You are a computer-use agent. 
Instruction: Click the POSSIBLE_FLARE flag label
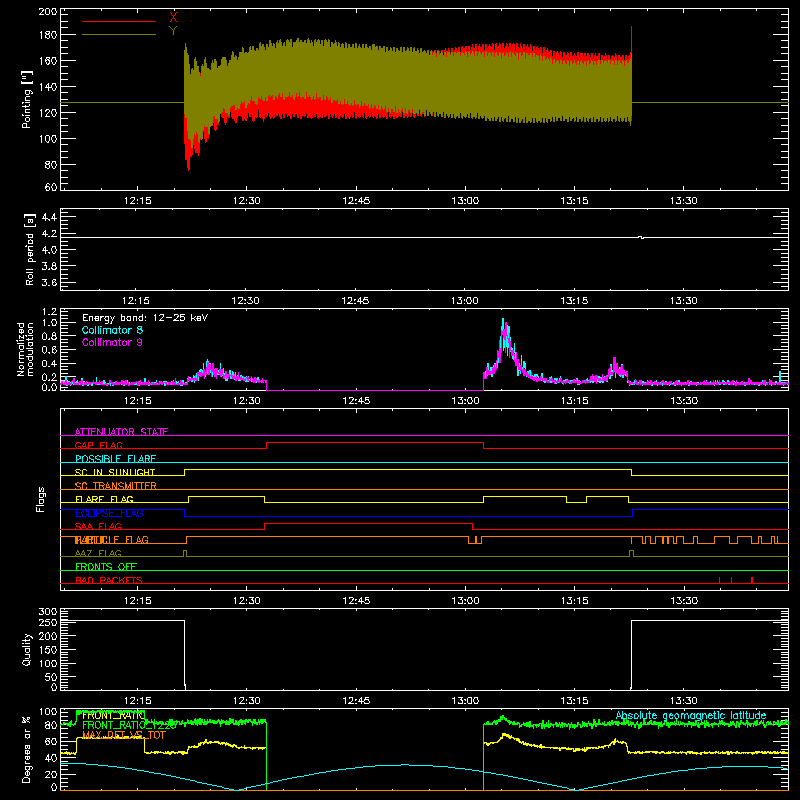point(115,459)
